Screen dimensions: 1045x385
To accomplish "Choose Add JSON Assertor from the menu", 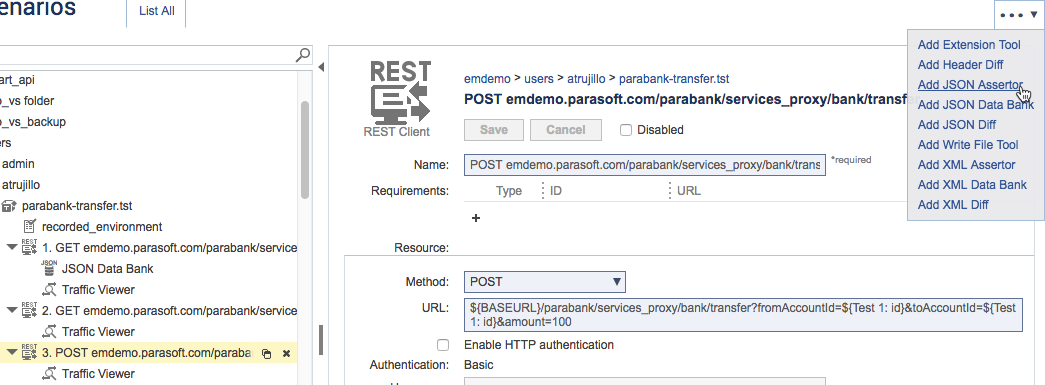I will pos(970,85).
